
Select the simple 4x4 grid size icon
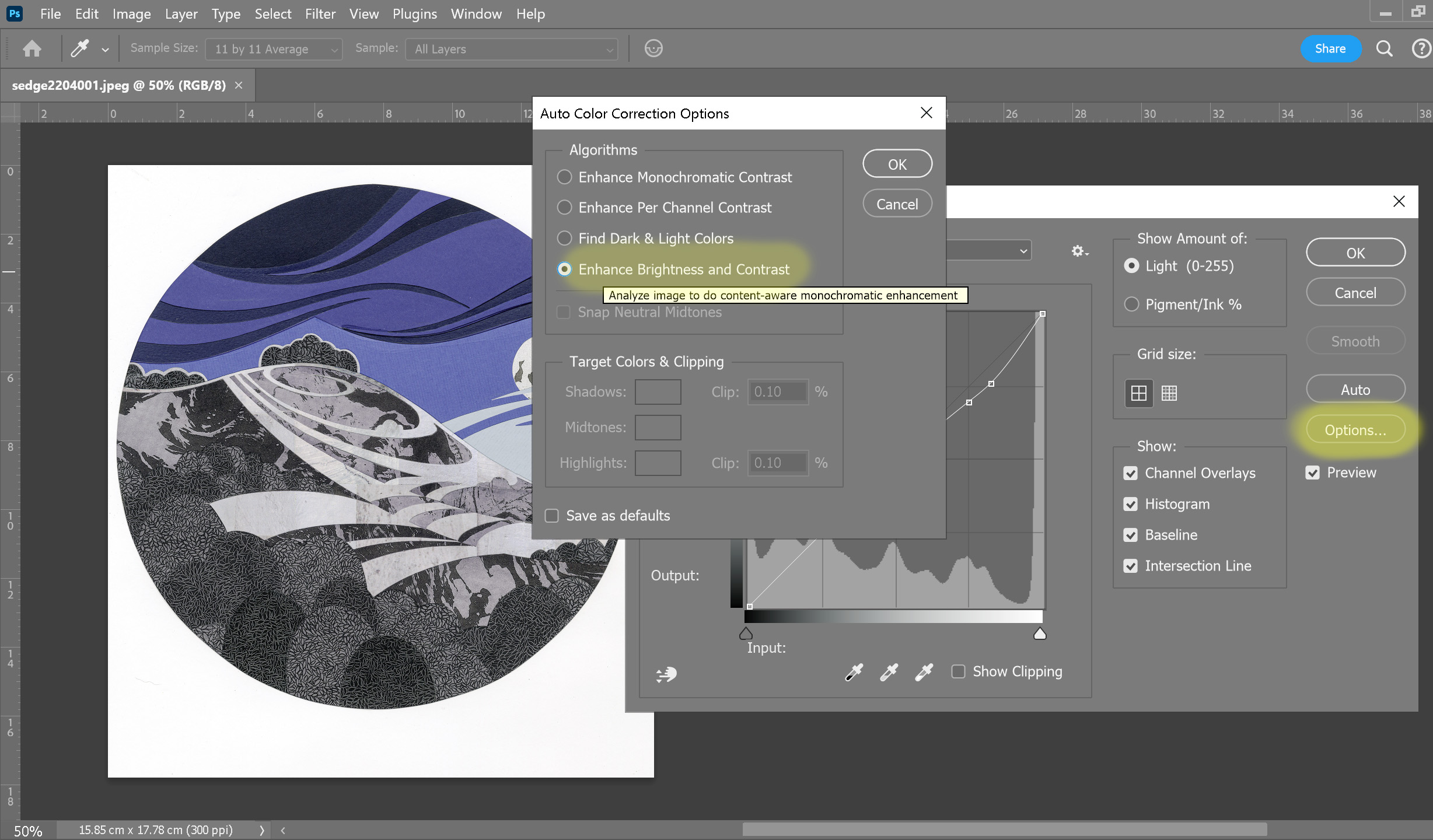[1138, 393]
